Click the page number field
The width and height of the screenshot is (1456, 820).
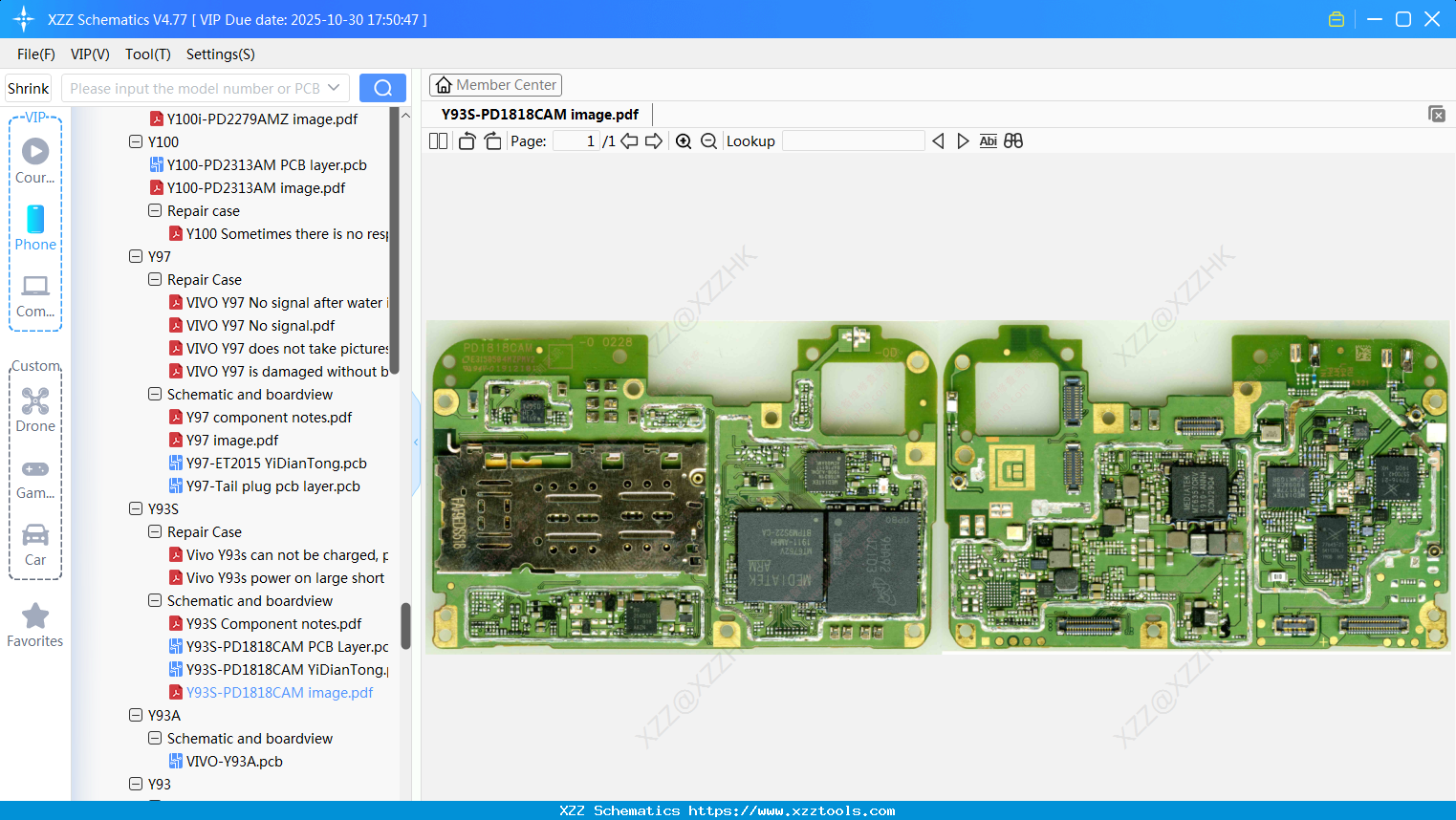[576, 141]
